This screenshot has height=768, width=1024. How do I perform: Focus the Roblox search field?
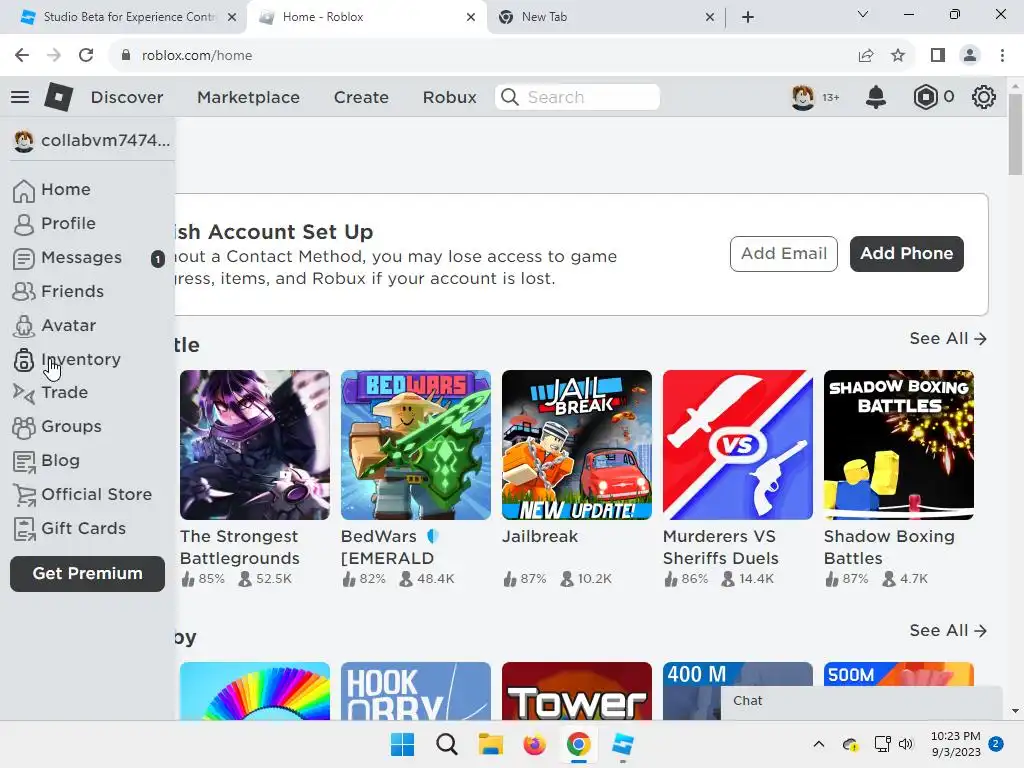(577, 97)
